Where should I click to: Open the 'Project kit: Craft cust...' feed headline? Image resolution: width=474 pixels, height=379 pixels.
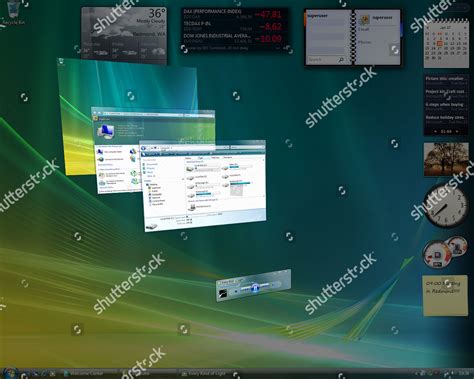tap(446, 91)
